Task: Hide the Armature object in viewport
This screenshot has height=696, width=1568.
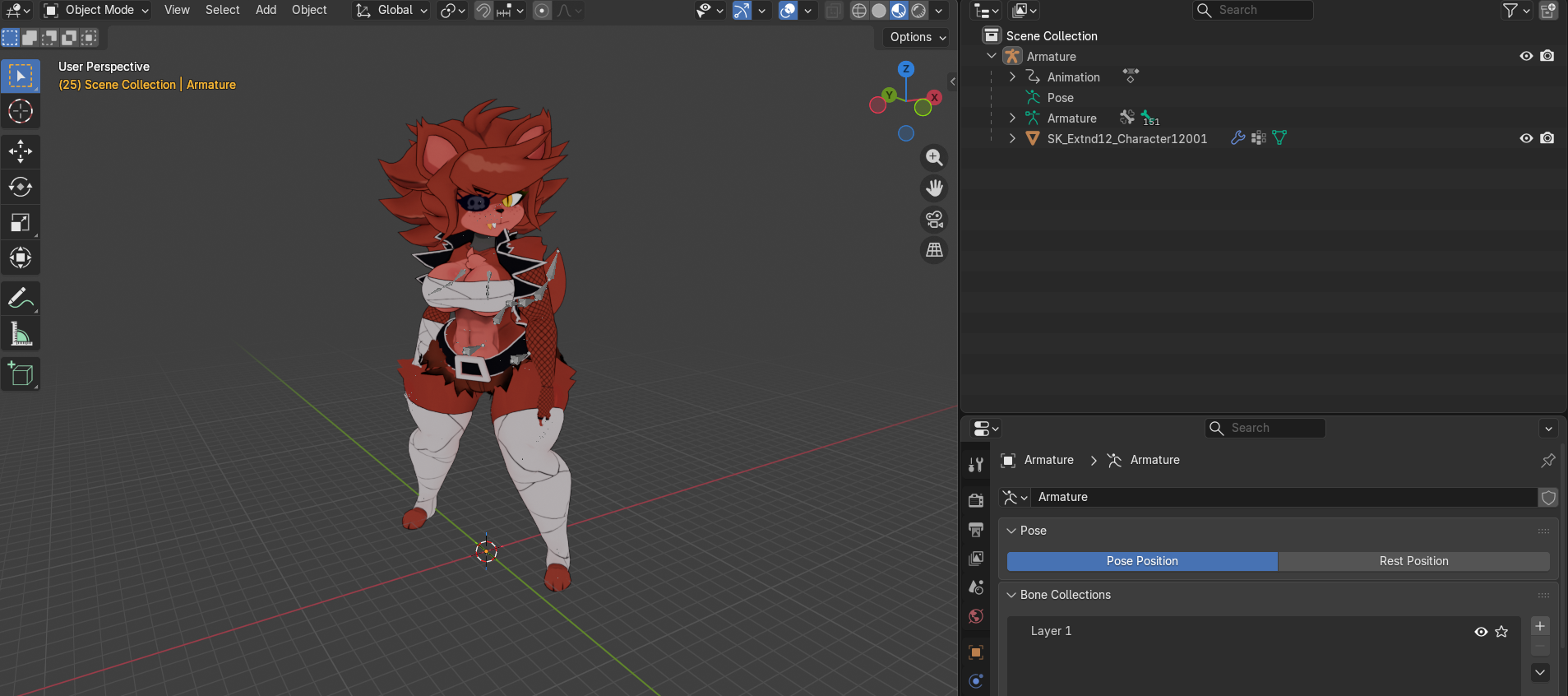Action: pyautogui.click(x=1526, y=56)
